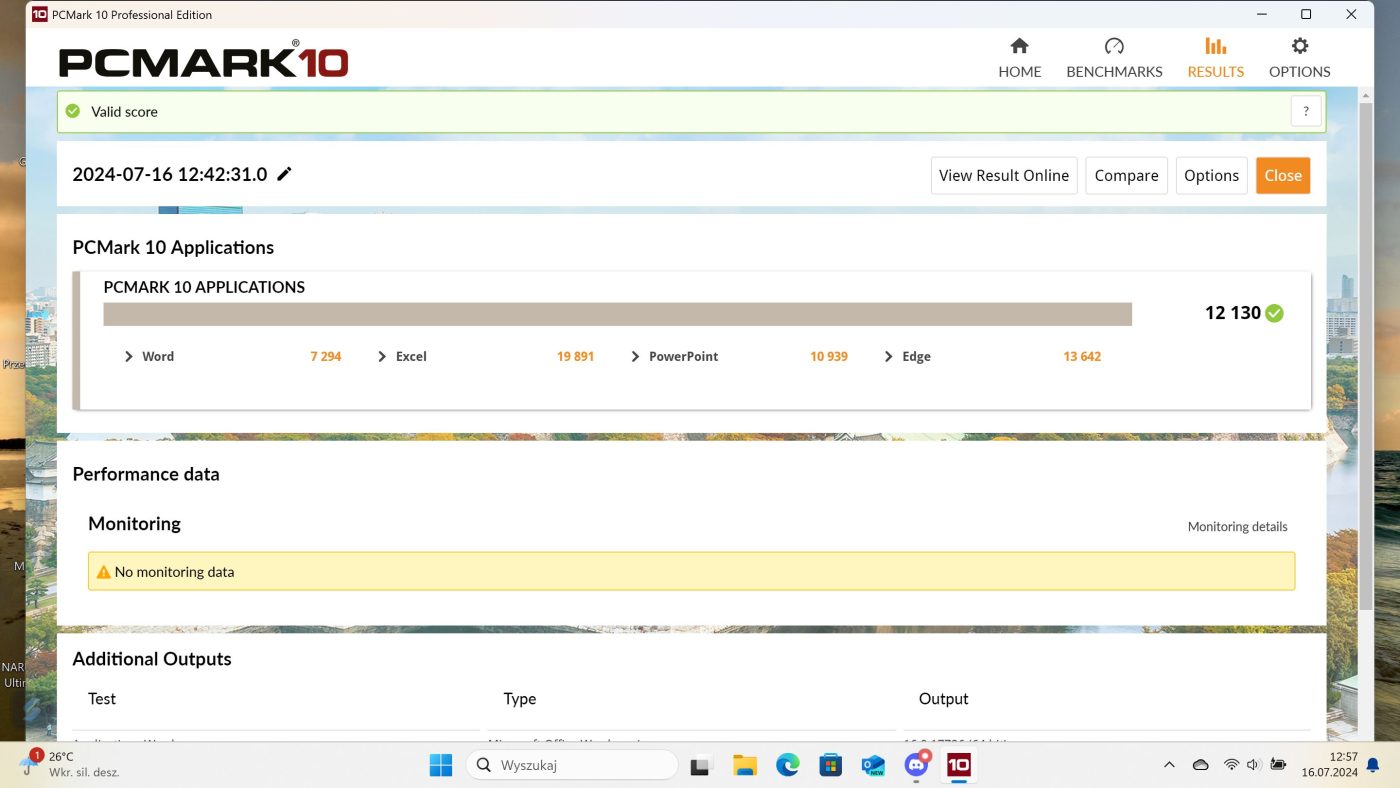The width and height of the screenshot is (1400, 788).
Task: Click the benchmarks gauge icon
Action: [x=1114, y=46]
